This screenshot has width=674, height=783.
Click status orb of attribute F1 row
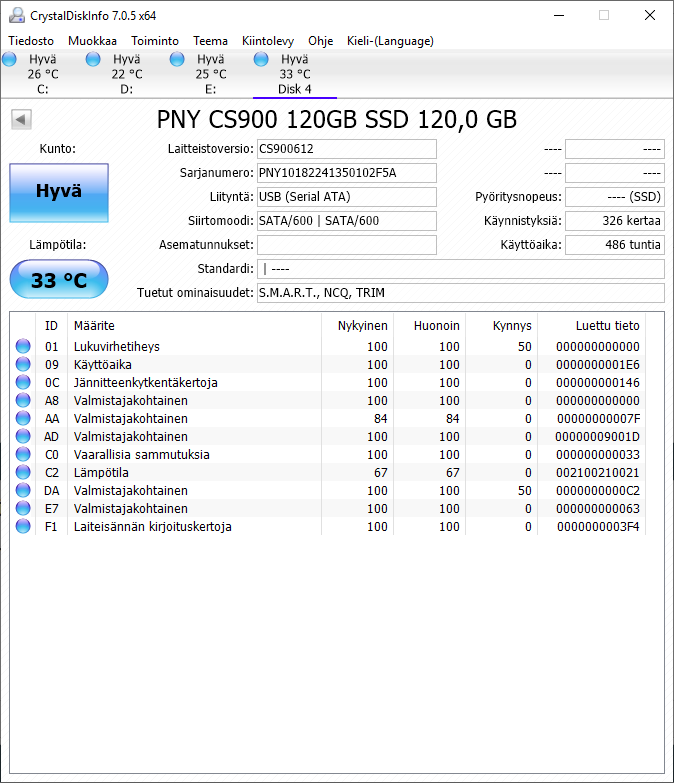pyautogui.click(x=23, y=526)
